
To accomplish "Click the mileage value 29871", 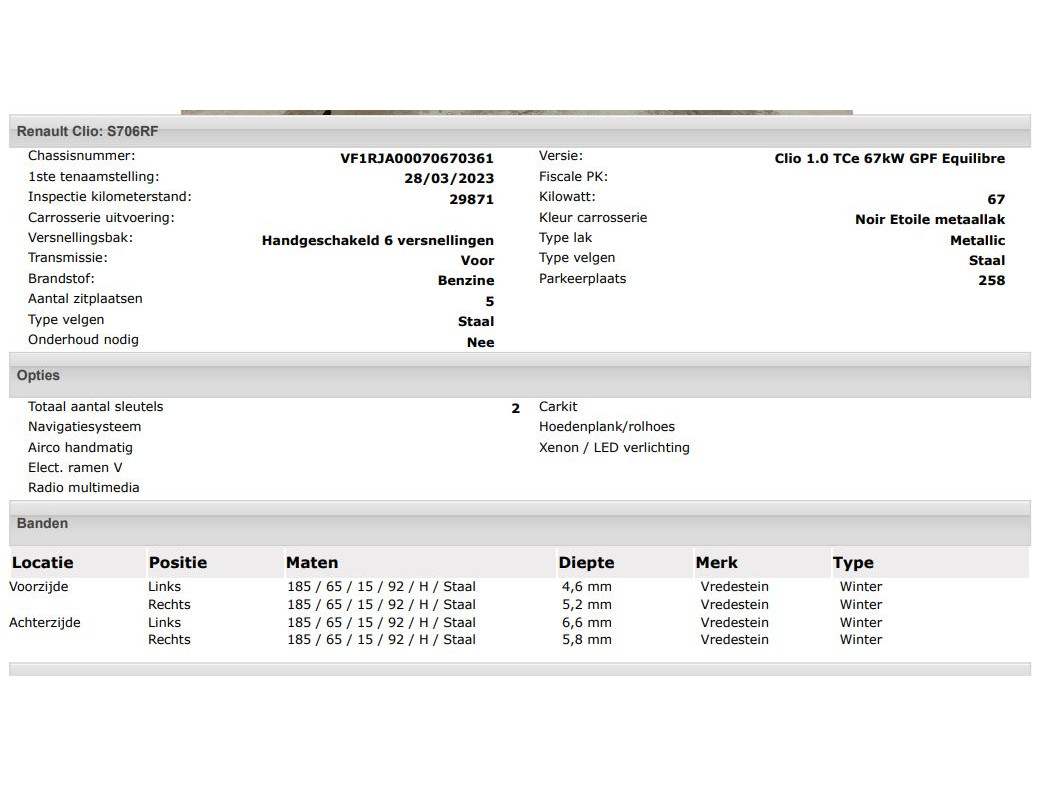I will click(471, 199).
